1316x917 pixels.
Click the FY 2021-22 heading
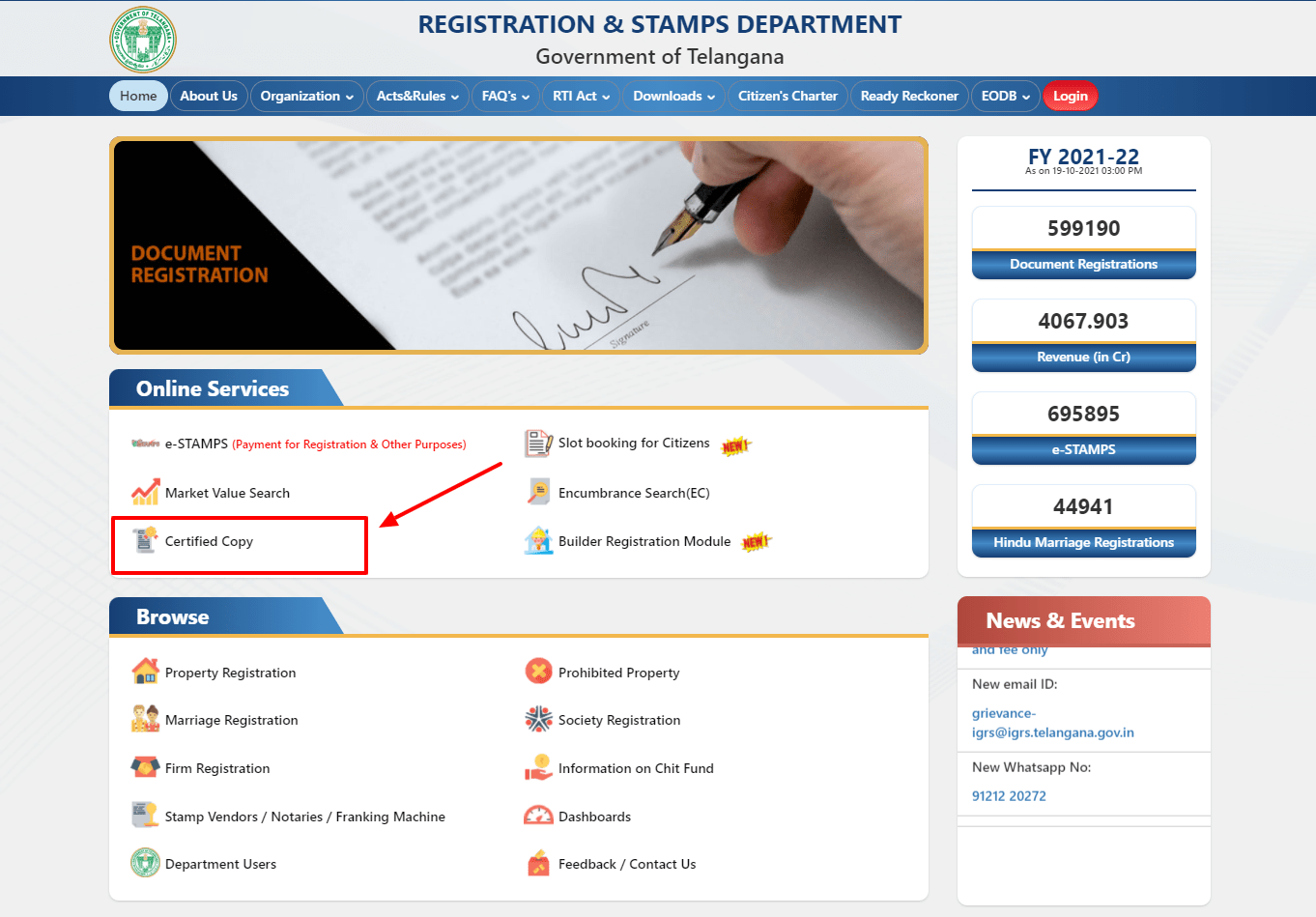tap(1084, 157)
